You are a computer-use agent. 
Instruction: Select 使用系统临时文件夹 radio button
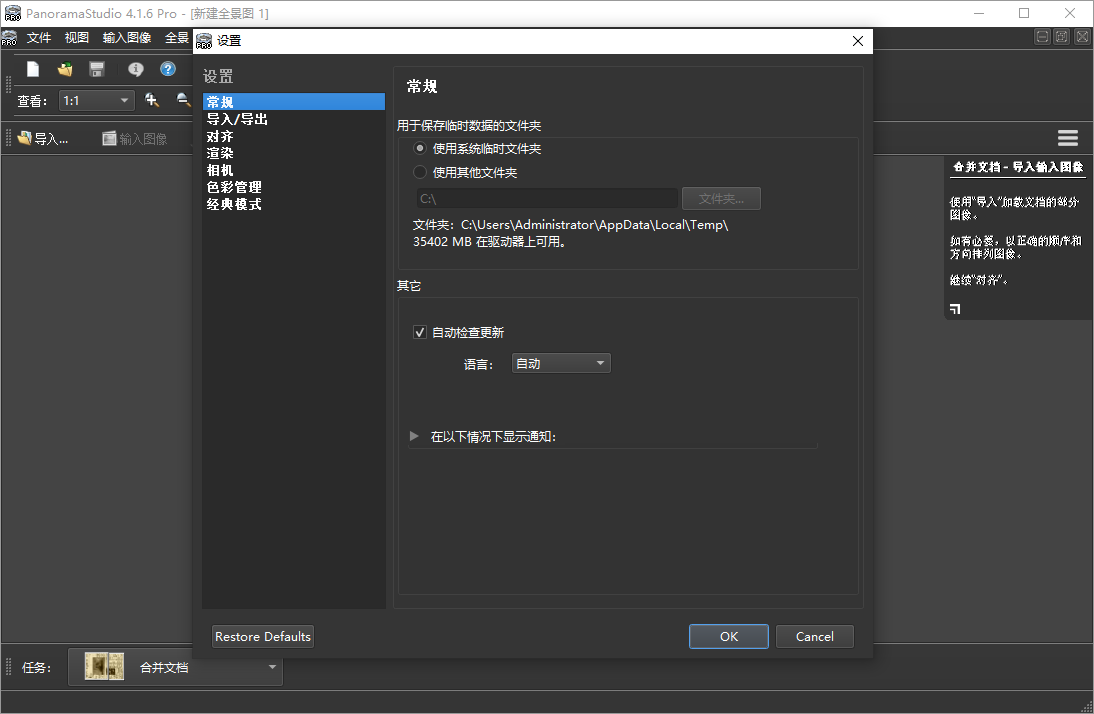click(420, 149)
